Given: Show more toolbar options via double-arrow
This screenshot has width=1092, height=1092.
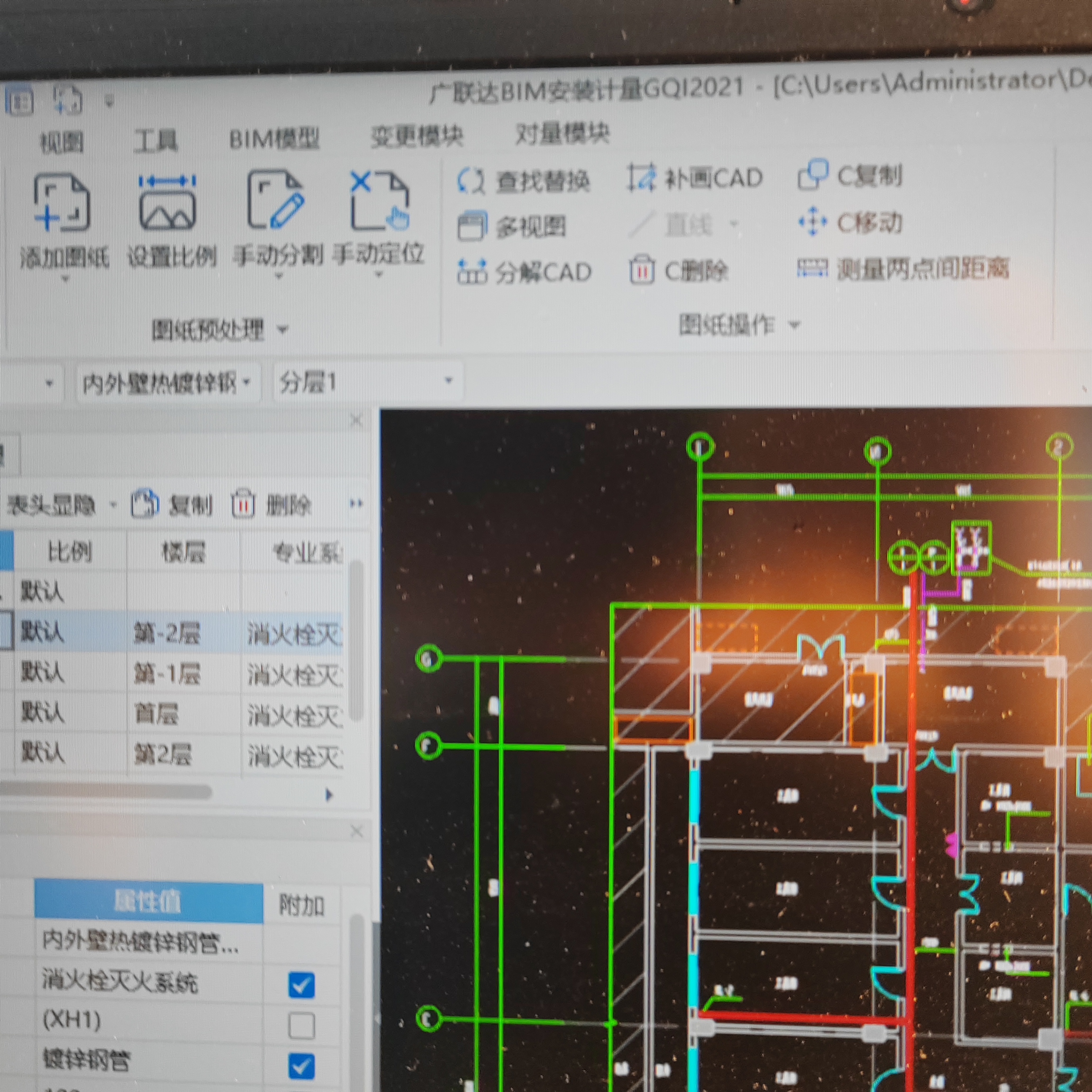Looking at the screenshot, I should tap(356, 503).
